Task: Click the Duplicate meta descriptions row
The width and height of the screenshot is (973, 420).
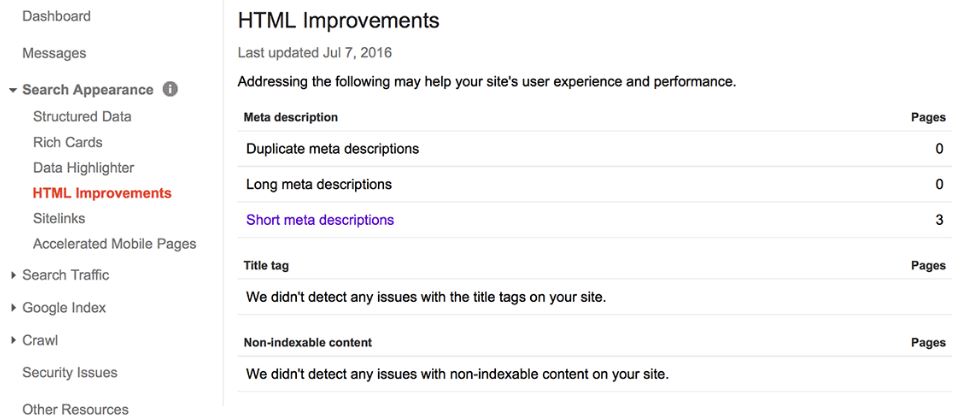Action: point(332,149)
